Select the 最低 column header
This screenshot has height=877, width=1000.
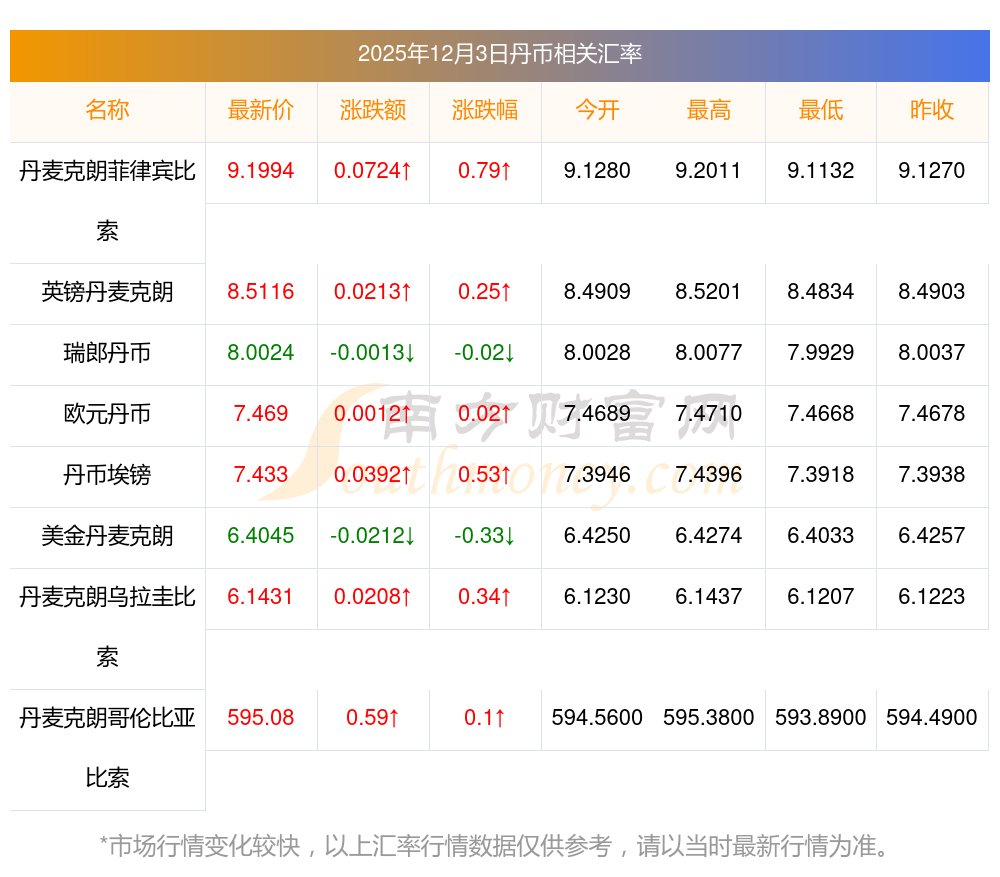[821, 110]
